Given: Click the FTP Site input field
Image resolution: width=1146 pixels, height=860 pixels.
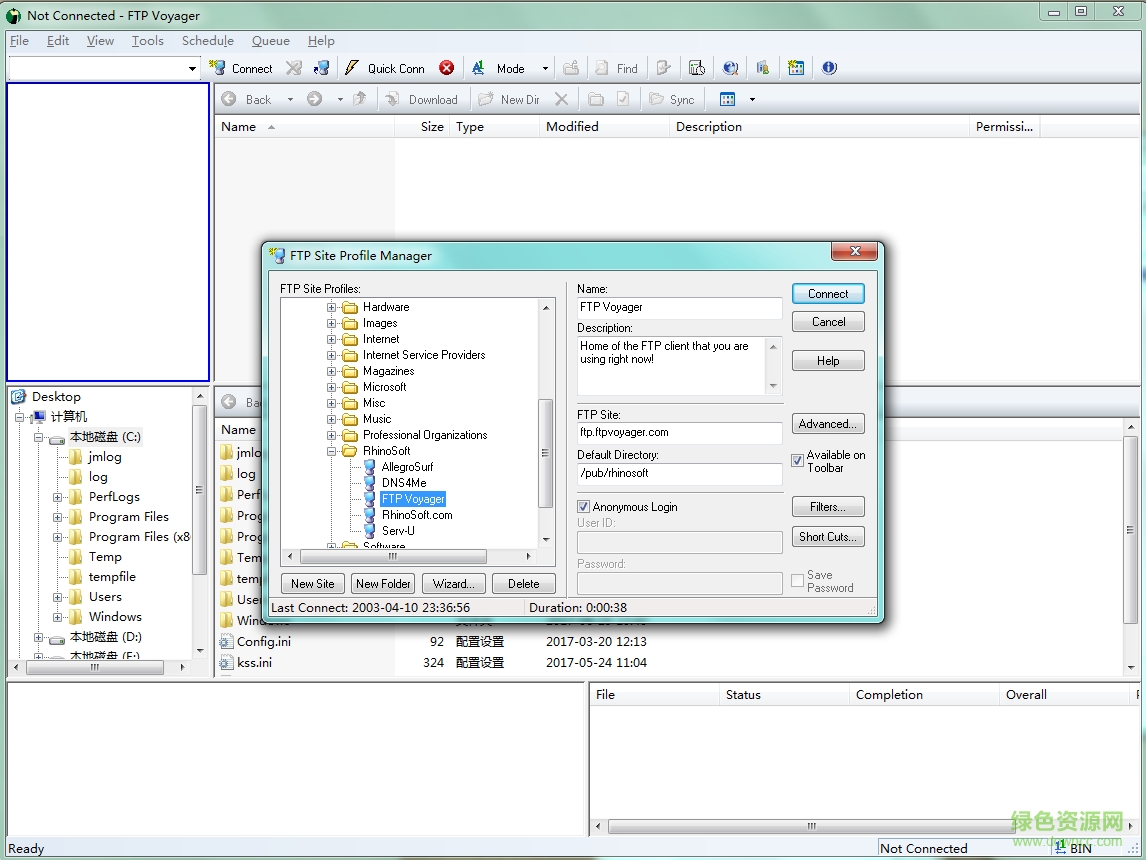Looking at the screenshot, I should pyautogui.click(x=679, y=433).
